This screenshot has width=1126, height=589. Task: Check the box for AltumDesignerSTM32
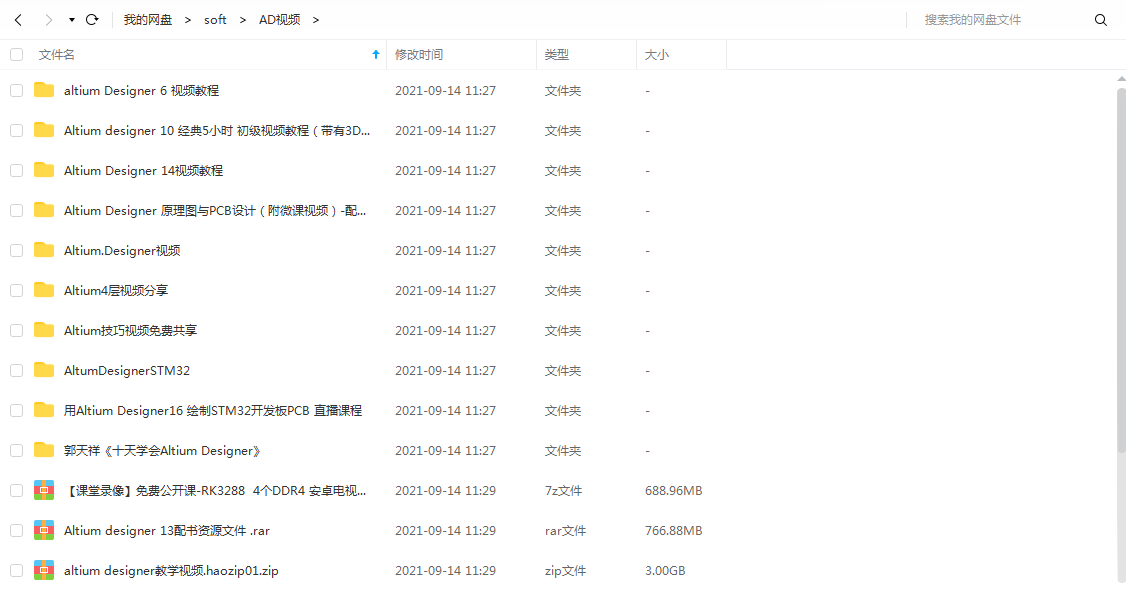(17, 371)
